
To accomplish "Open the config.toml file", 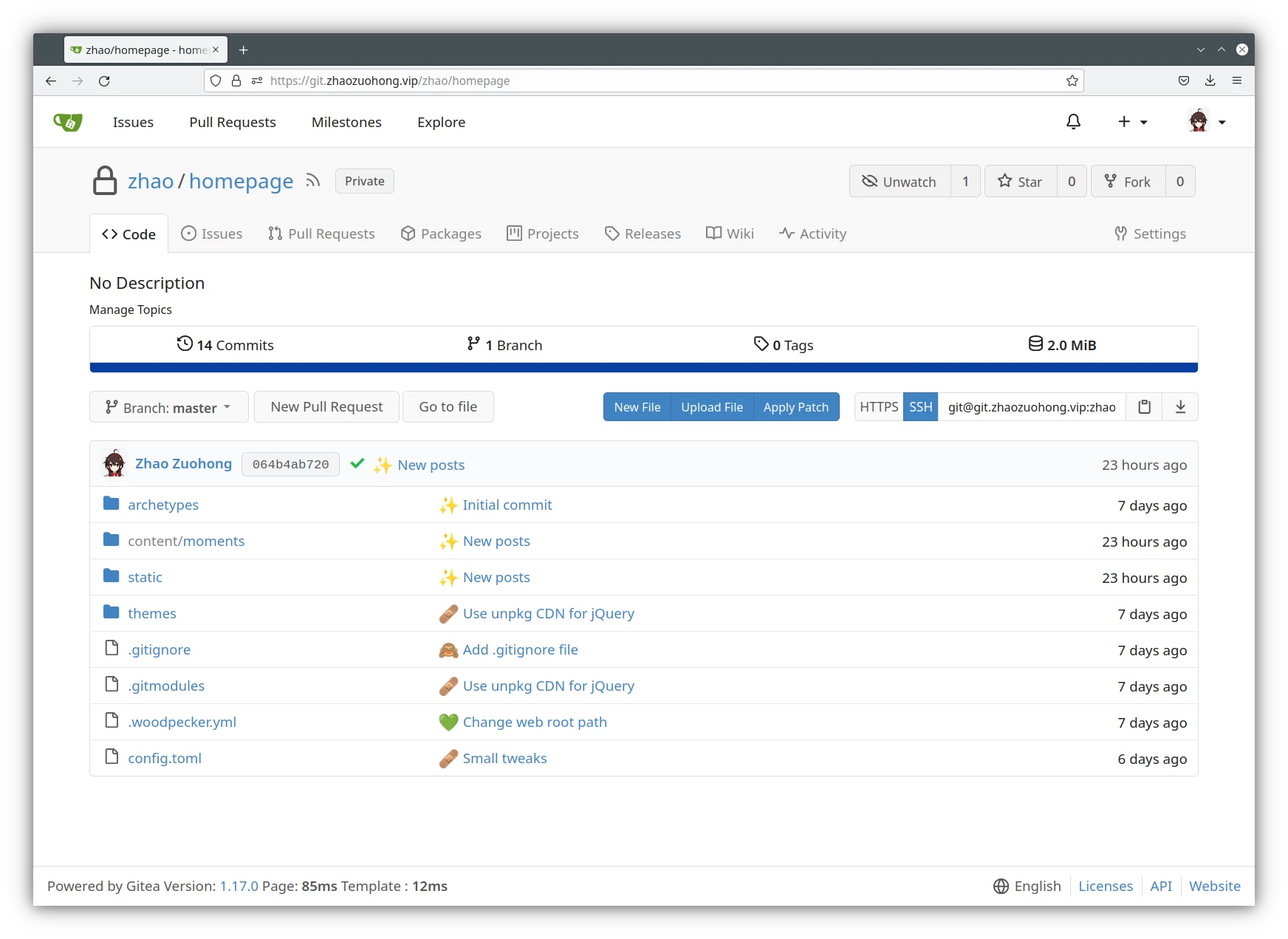I will coord(165,759).
